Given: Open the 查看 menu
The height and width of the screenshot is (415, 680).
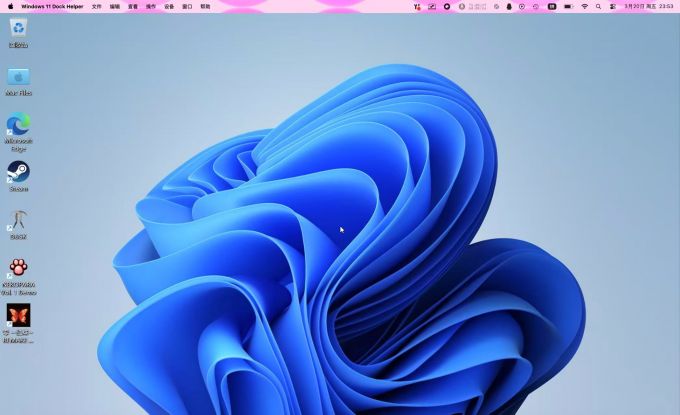Looking at the screenshot, I should click(133, 7).
